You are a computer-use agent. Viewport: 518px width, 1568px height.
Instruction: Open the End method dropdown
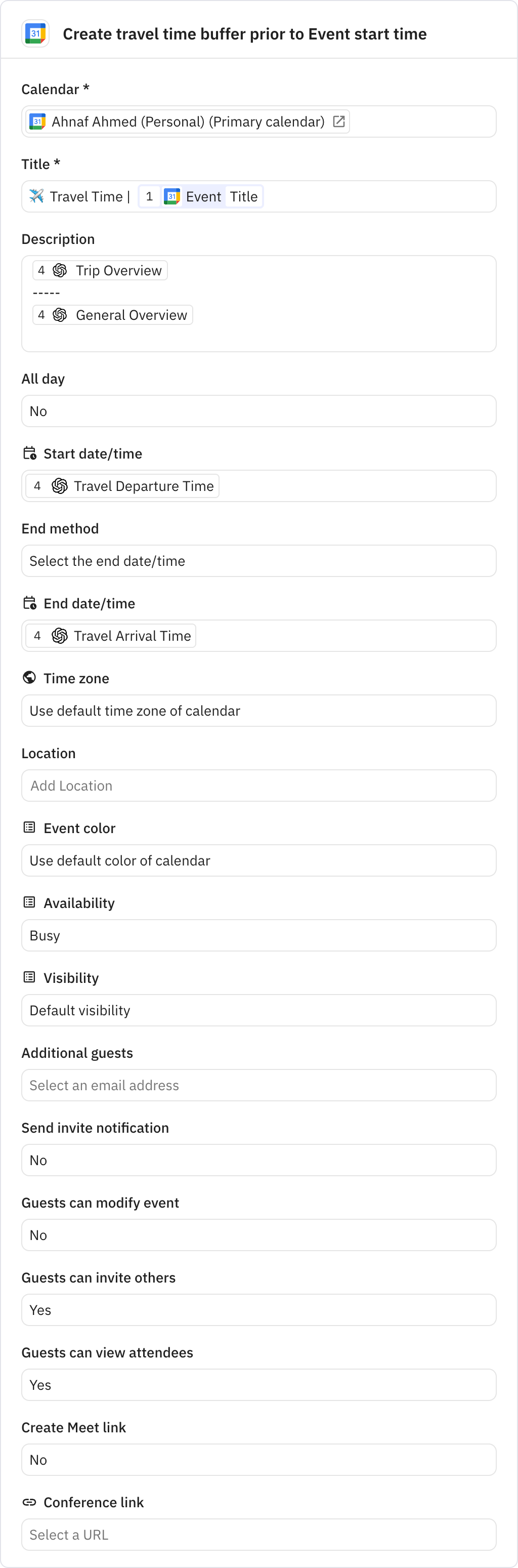[258, 561]
